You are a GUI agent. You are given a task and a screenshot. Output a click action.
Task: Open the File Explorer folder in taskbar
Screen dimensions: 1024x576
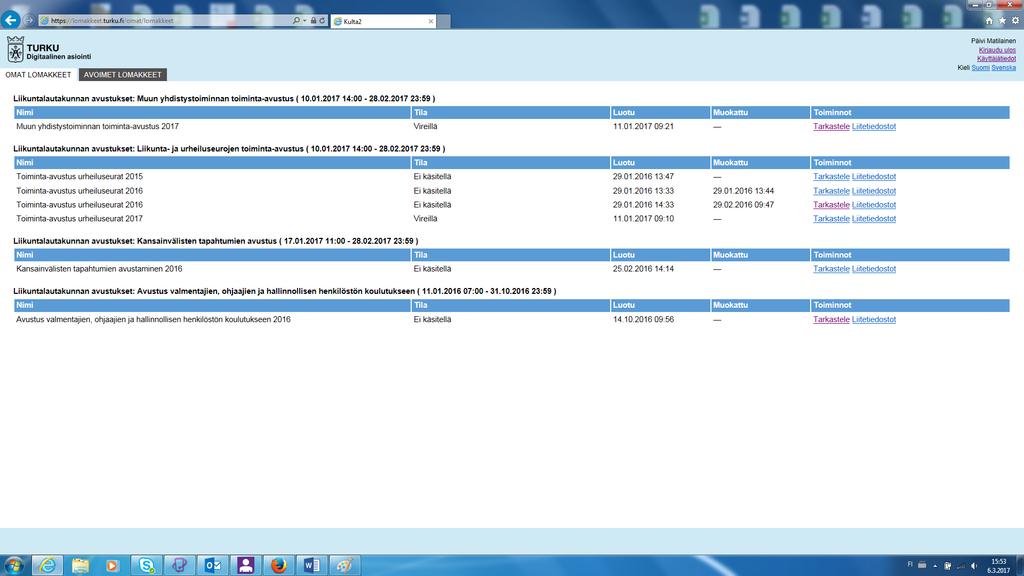pyautogui.click(x=80, y=566)
